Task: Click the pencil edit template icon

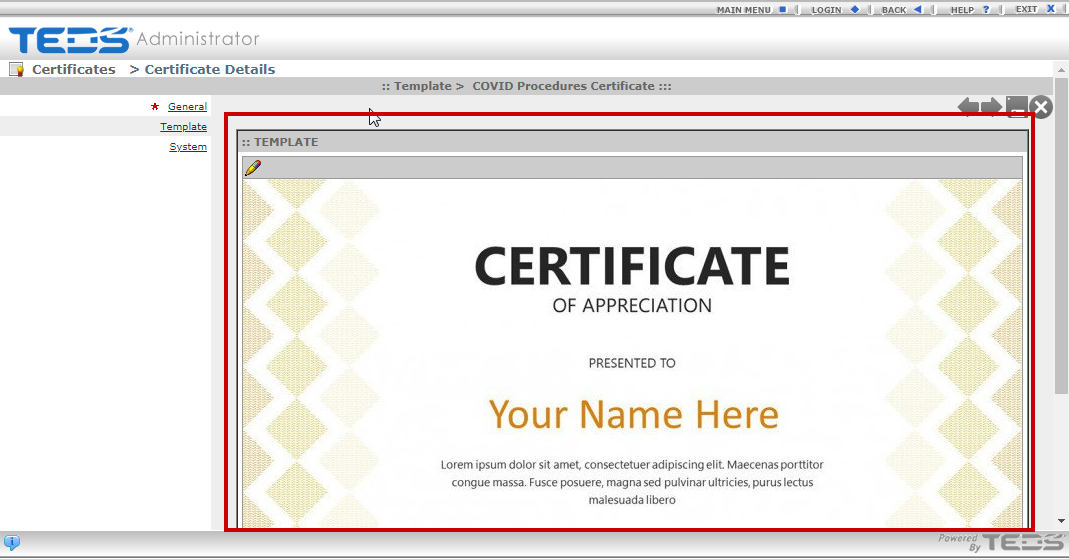Action: [x=252, y=168]
